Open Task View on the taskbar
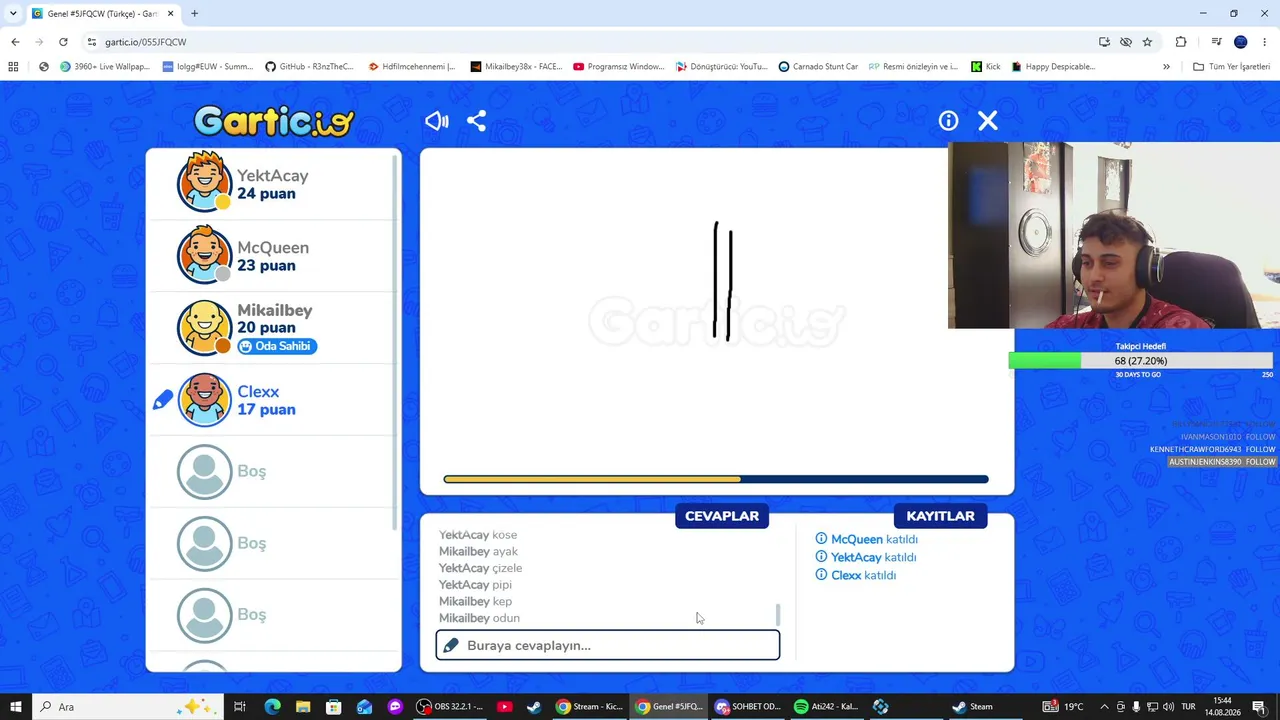This screenshot has height=720, width=1280. coord(240,707)
